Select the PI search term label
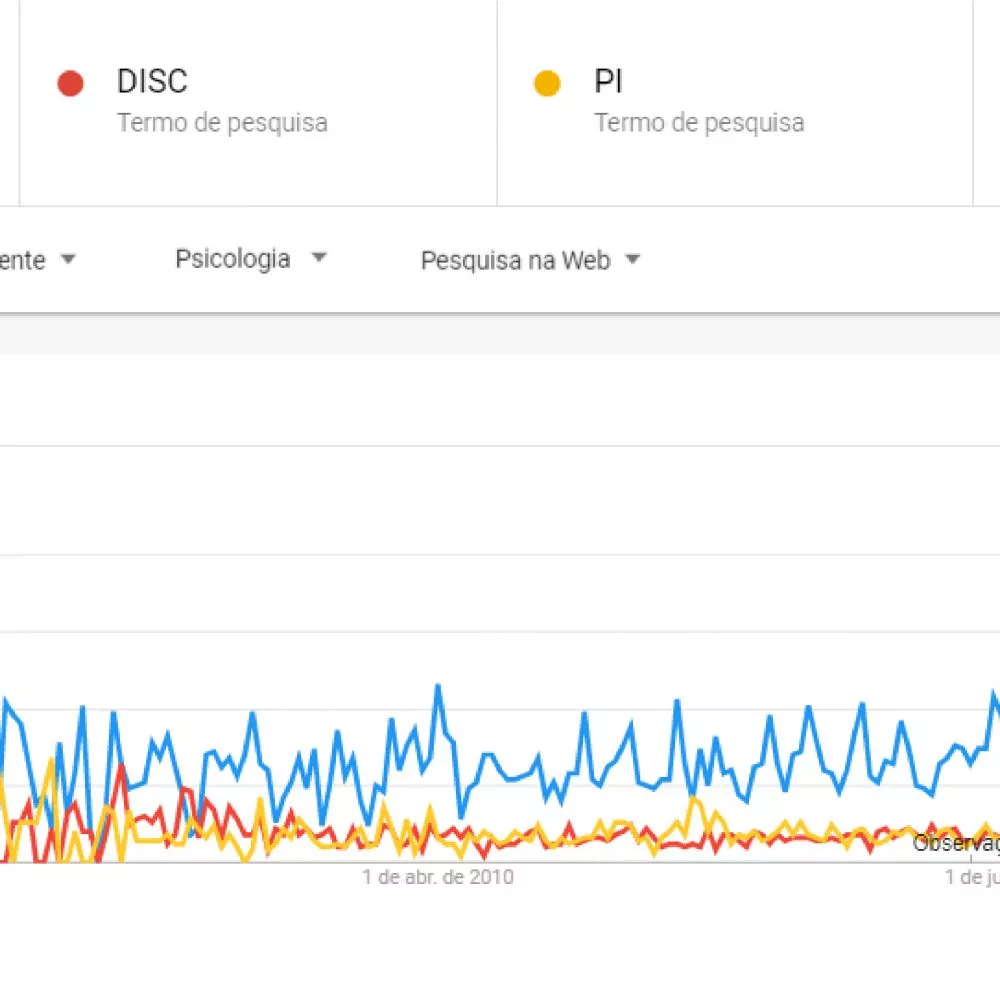The height and width of the screenshot is (1000, 1000). (x=608, y=82)
